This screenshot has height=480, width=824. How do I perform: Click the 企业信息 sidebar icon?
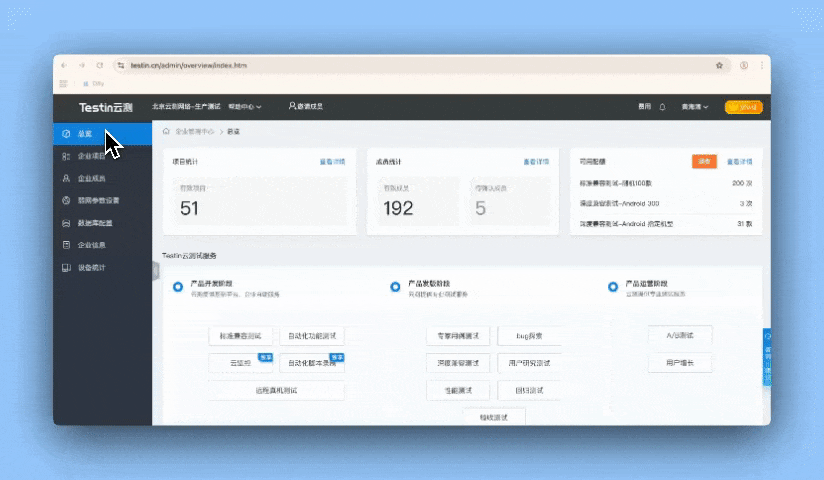(x=66, y=245)
